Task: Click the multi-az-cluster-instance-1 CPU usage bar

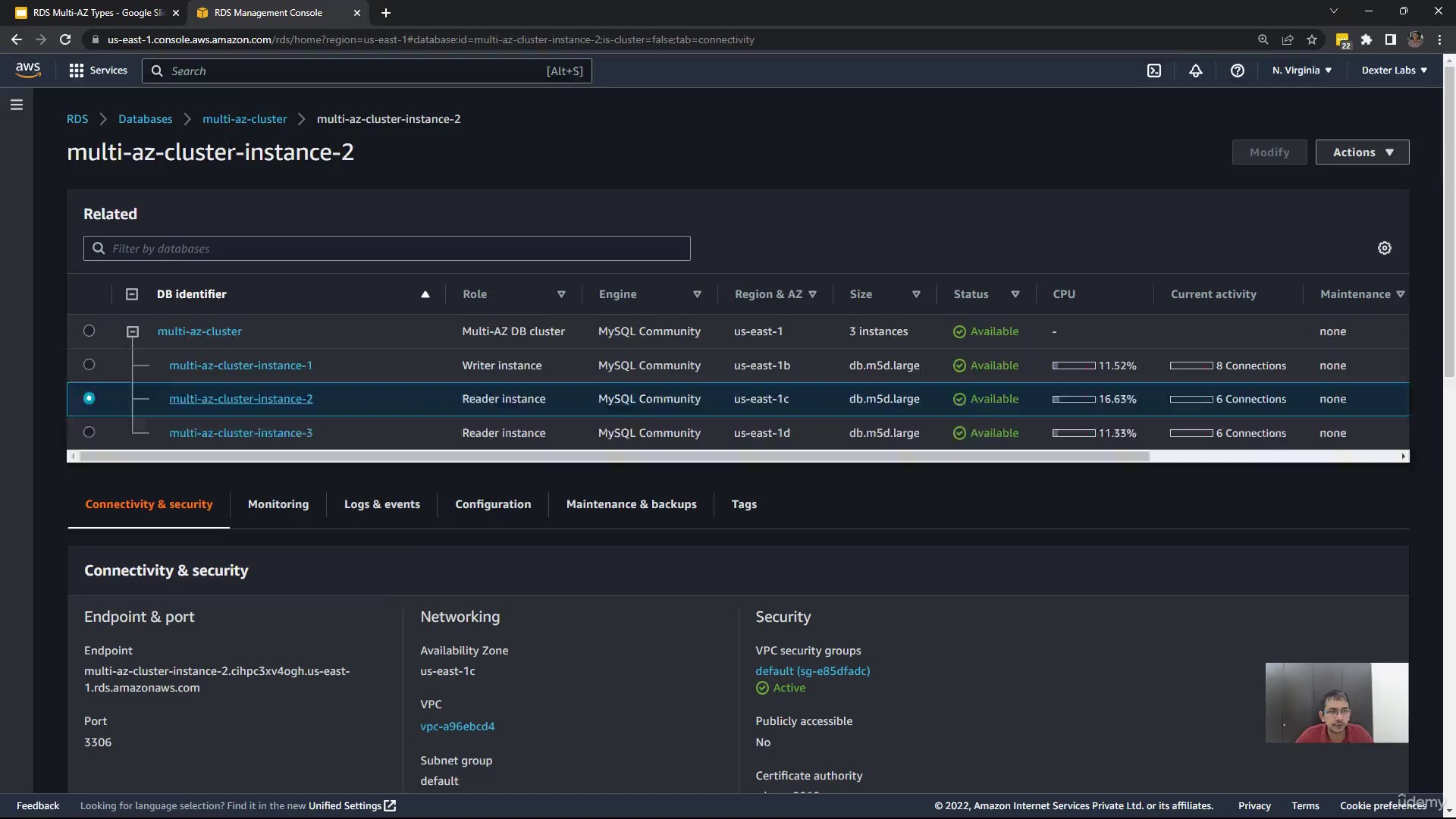Action: [x=1074, y=366]
